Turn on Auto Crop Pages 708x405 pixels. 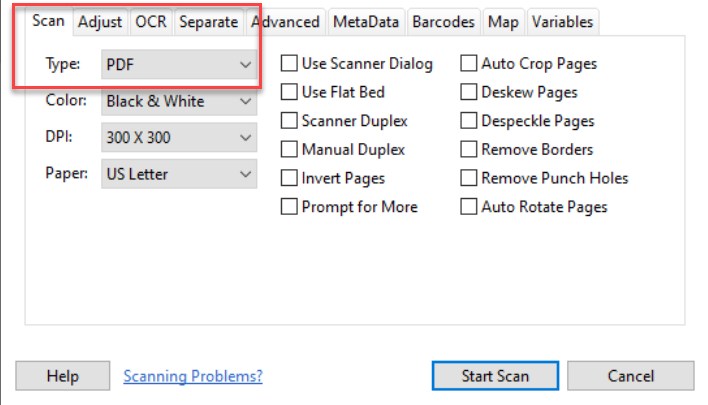469,64
